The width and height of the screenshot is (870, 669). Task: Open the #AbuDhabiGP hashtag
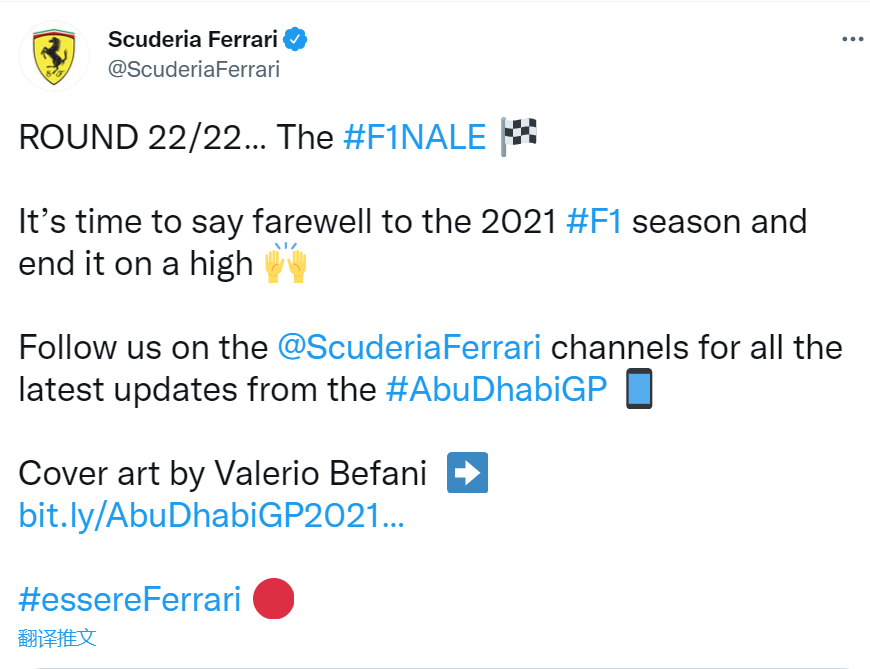[x=496, y=389]
